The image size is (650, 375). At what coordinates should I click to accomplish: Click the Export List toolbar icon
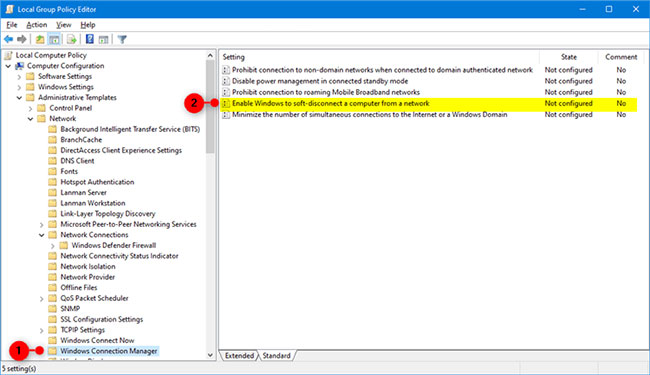click(72, 39)
